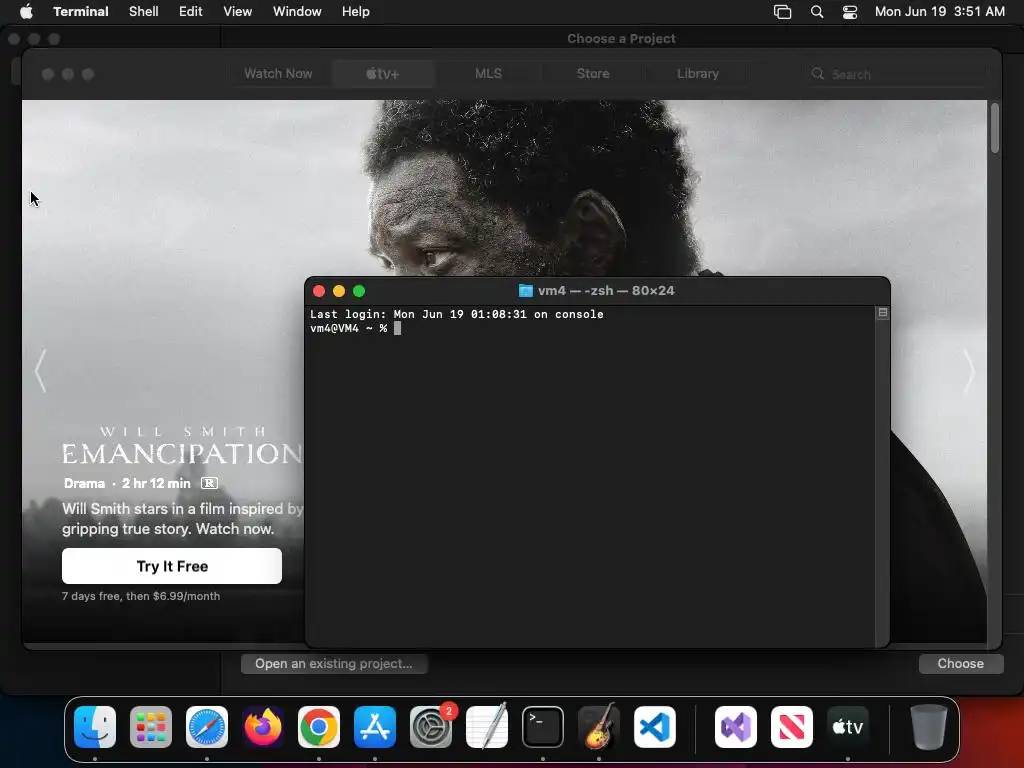Image resolution: width=1024 pixels, height=768 pixels.
Task: Click the Choose button
Action: [961, 664]
